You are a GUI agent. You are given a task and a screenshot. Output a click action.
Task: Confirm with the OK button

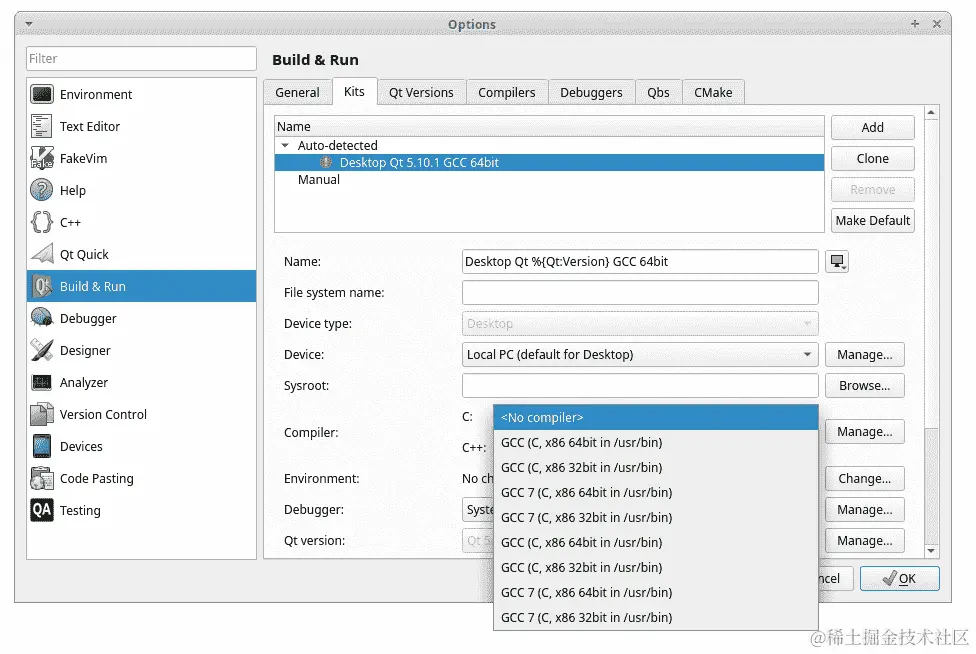pyautogui.click(x=899, y=579)
